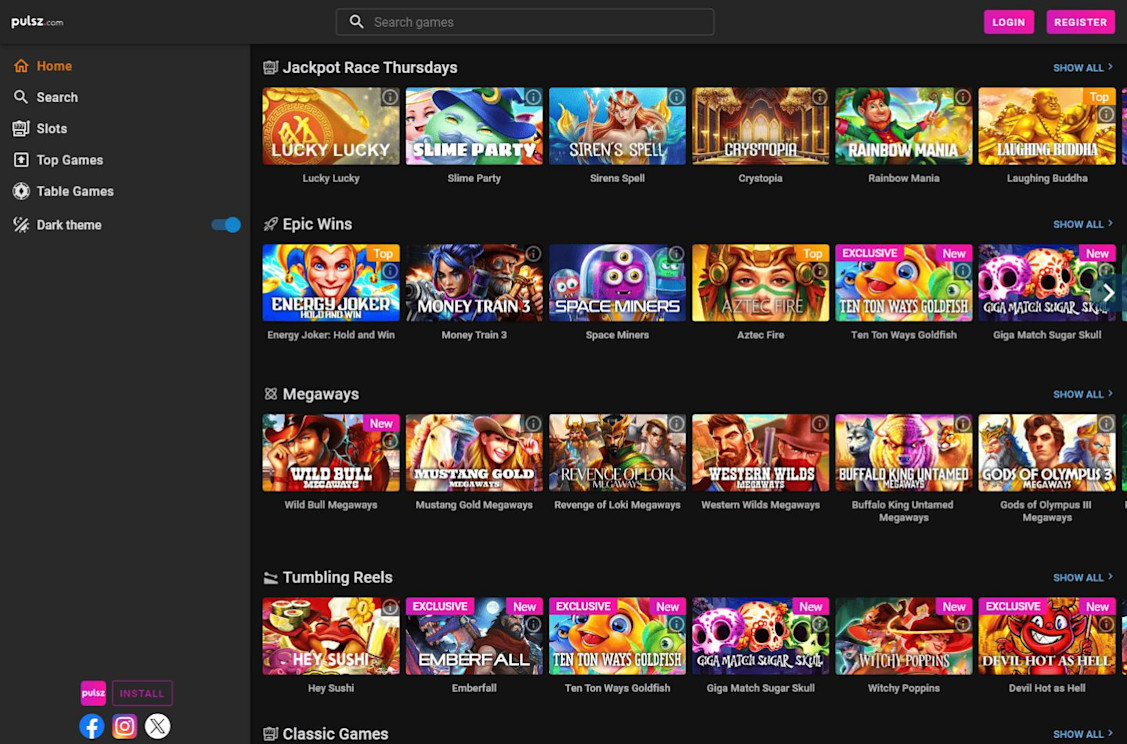Screen dimensions: 1127x744
Task: Open info icon on Slime Party game
Action: tap(533, 97)
